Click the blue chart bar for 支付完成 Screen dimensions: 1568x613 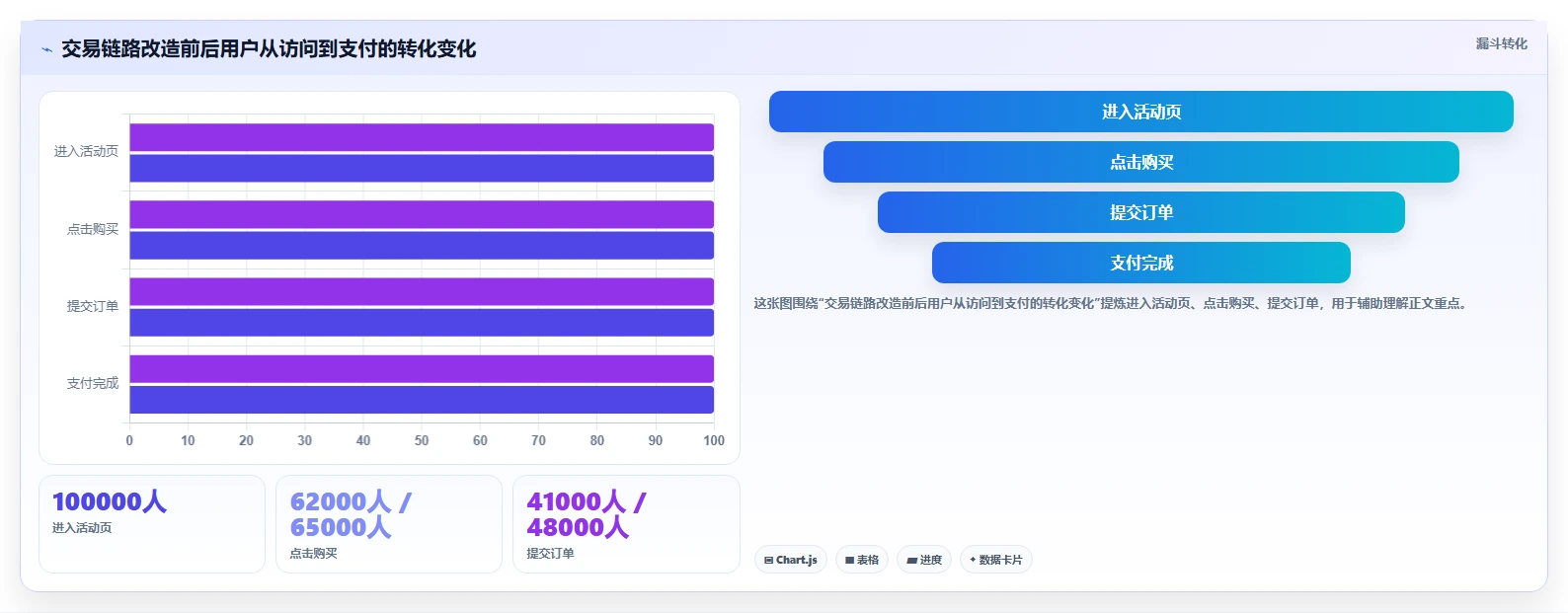click(422, 400)
